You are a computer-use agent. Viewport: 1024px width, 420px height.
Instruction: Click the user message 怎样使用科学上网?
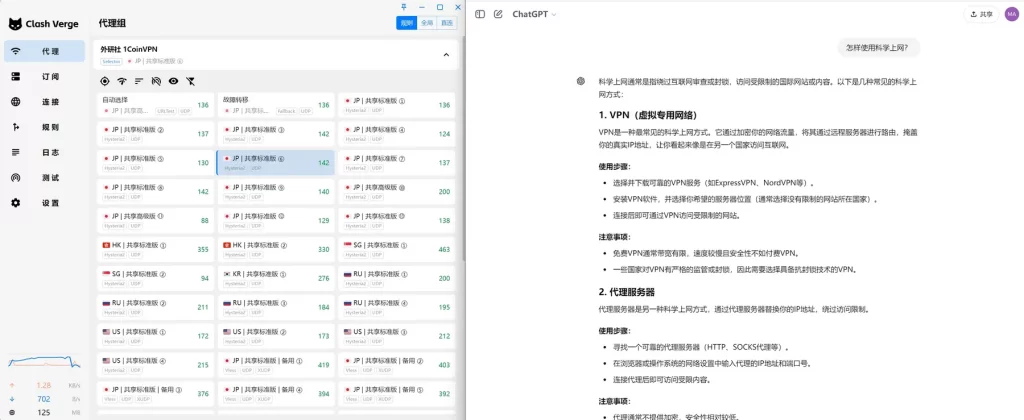tap(876, 48)
